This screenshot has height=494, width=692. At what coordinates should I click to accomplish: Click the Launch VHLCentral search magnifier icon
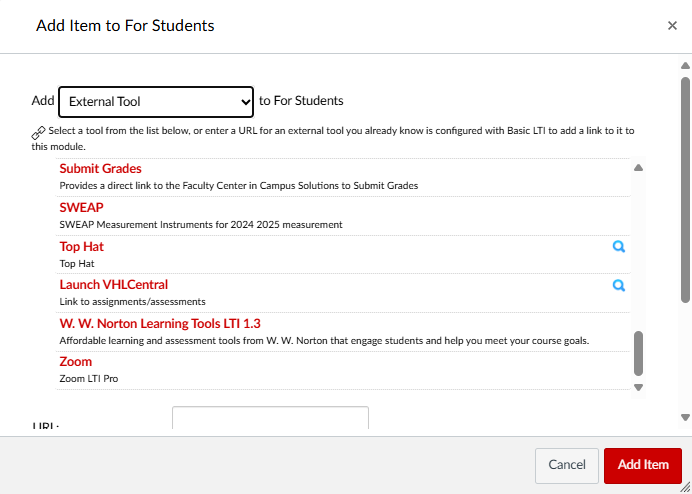point(619,285)
